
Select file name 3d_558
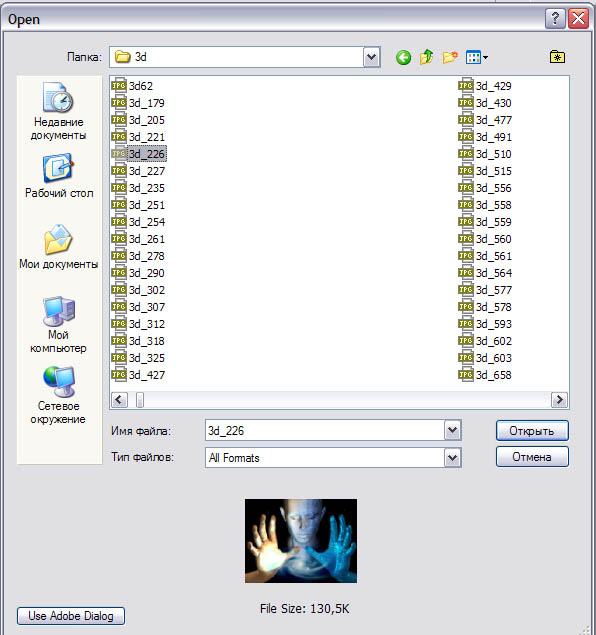(494, 205)
